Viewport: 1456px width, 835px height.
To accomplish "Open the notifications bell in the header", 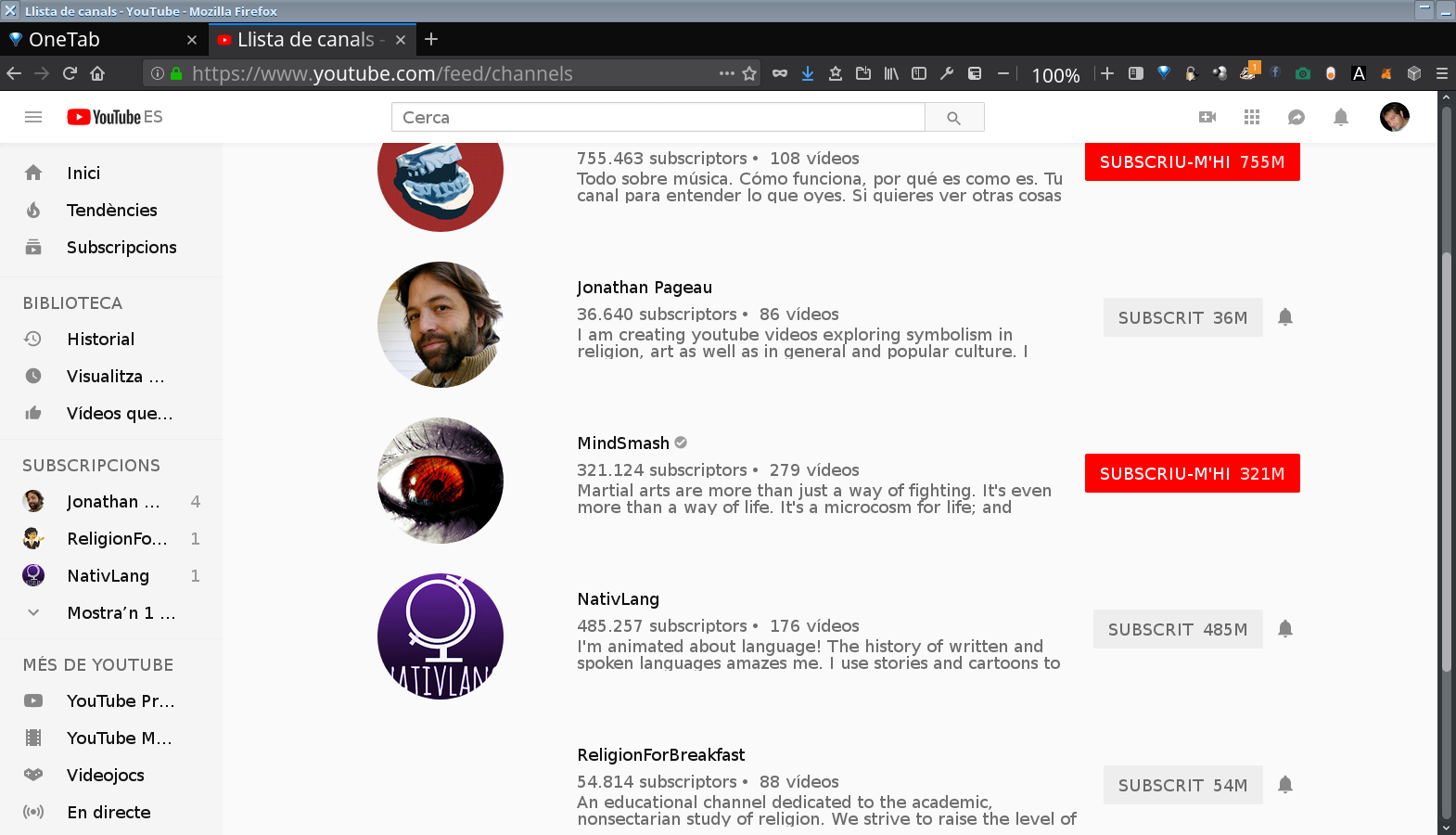I will click(x=1341, y=117).
